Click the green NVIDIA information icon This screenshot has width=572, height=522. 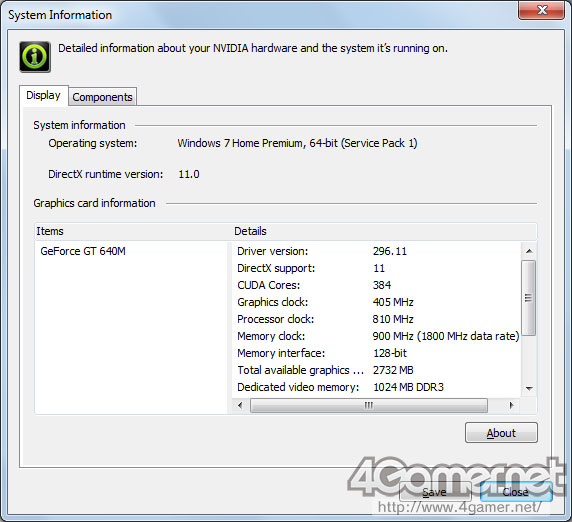(35, 57)
